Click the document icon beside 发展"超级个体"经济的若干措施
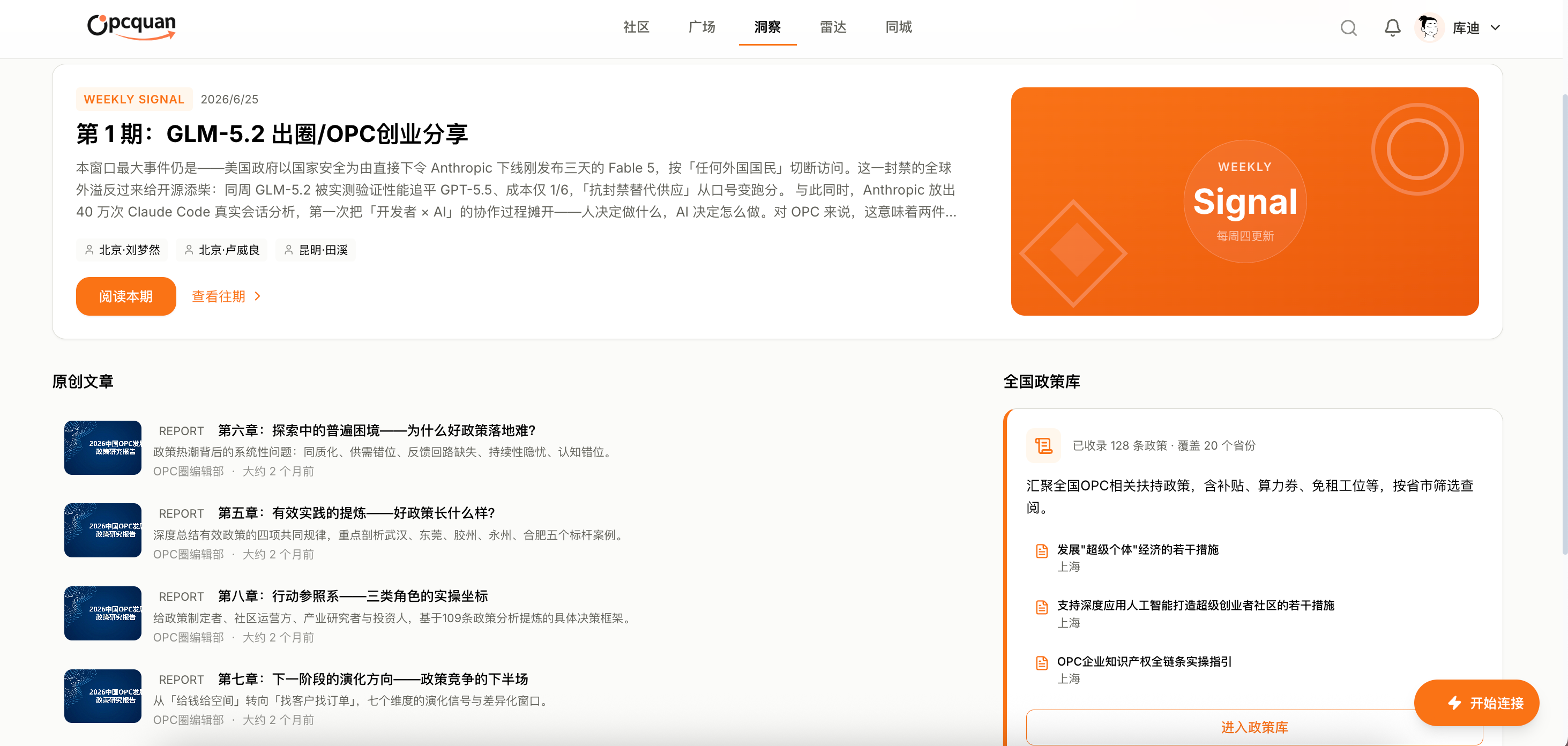Screen dimensions: 1568x746 pos(1041,551)
